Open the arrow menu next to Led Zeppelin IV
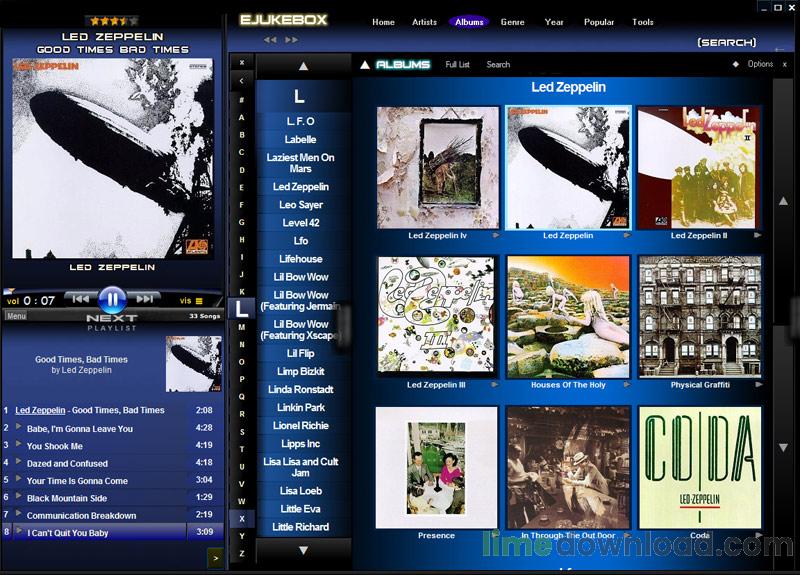Screen dimensions: 800x575 [x=496, y=235]
